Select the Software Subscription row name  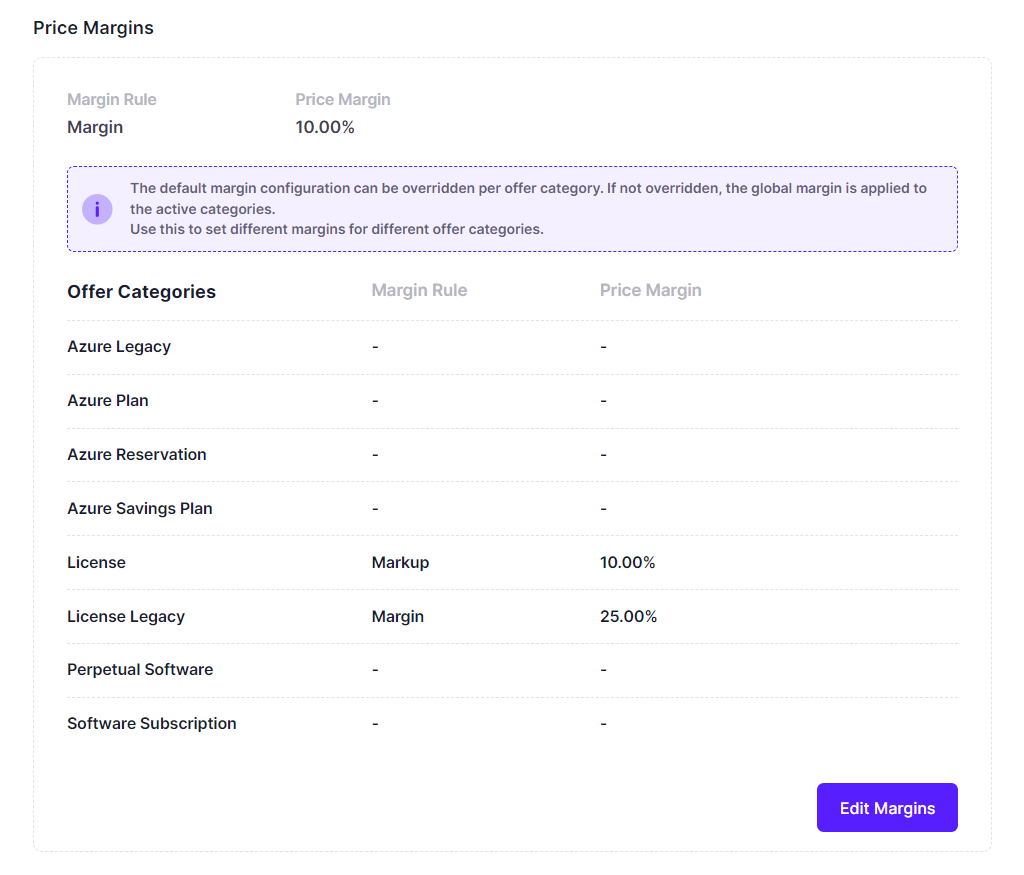(152, 724)
